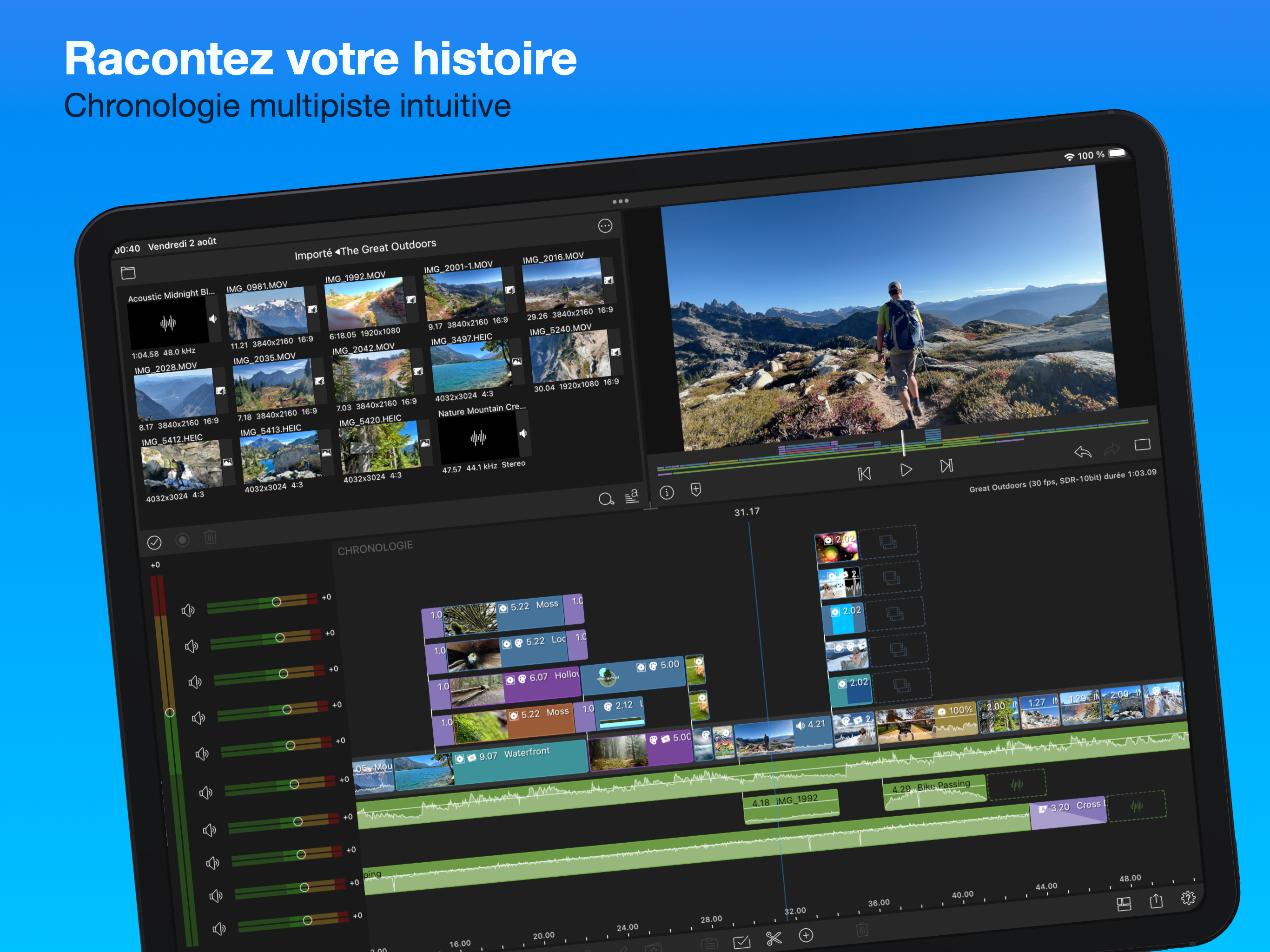Click the master volume fader knob
The width and height of the screenshot is (1270, 952).
[169, 713]
